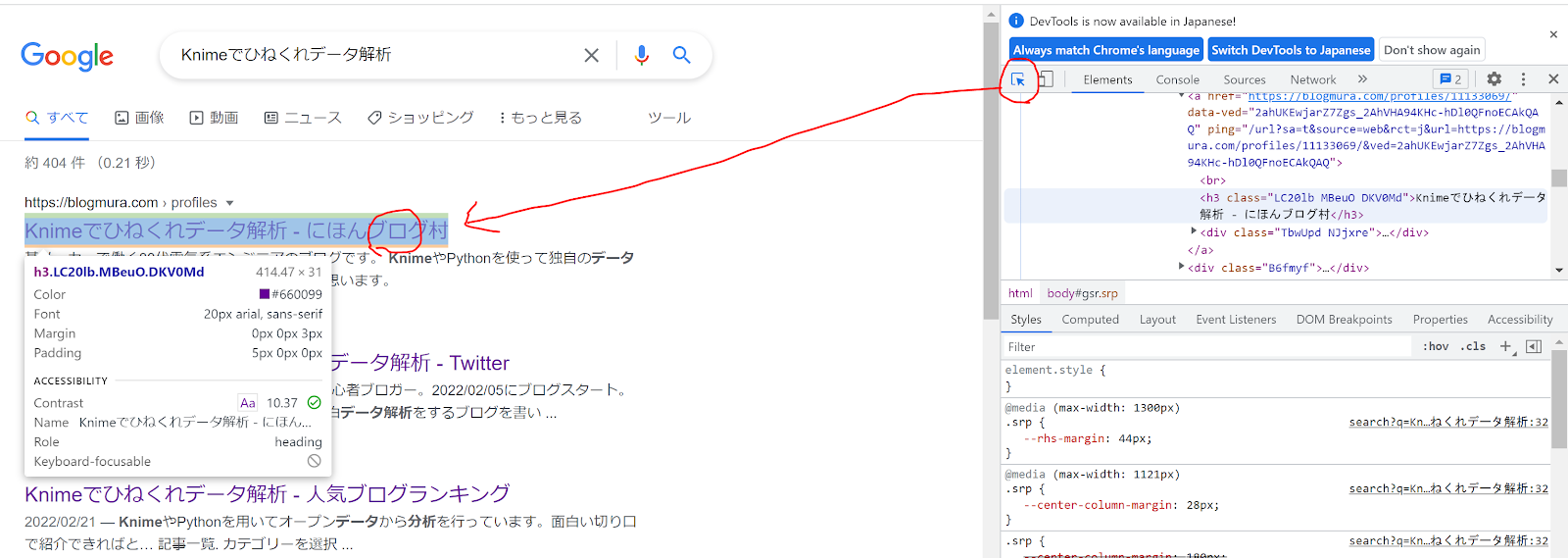Click the Styles Filter input field
1568x558 pixels.
click(x=1207, y=347)
